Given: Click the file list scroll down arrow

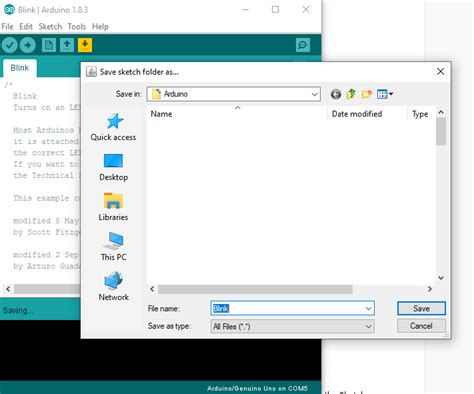Looking at the screenshot, I should pyautogui.click(x=441, y=278).
